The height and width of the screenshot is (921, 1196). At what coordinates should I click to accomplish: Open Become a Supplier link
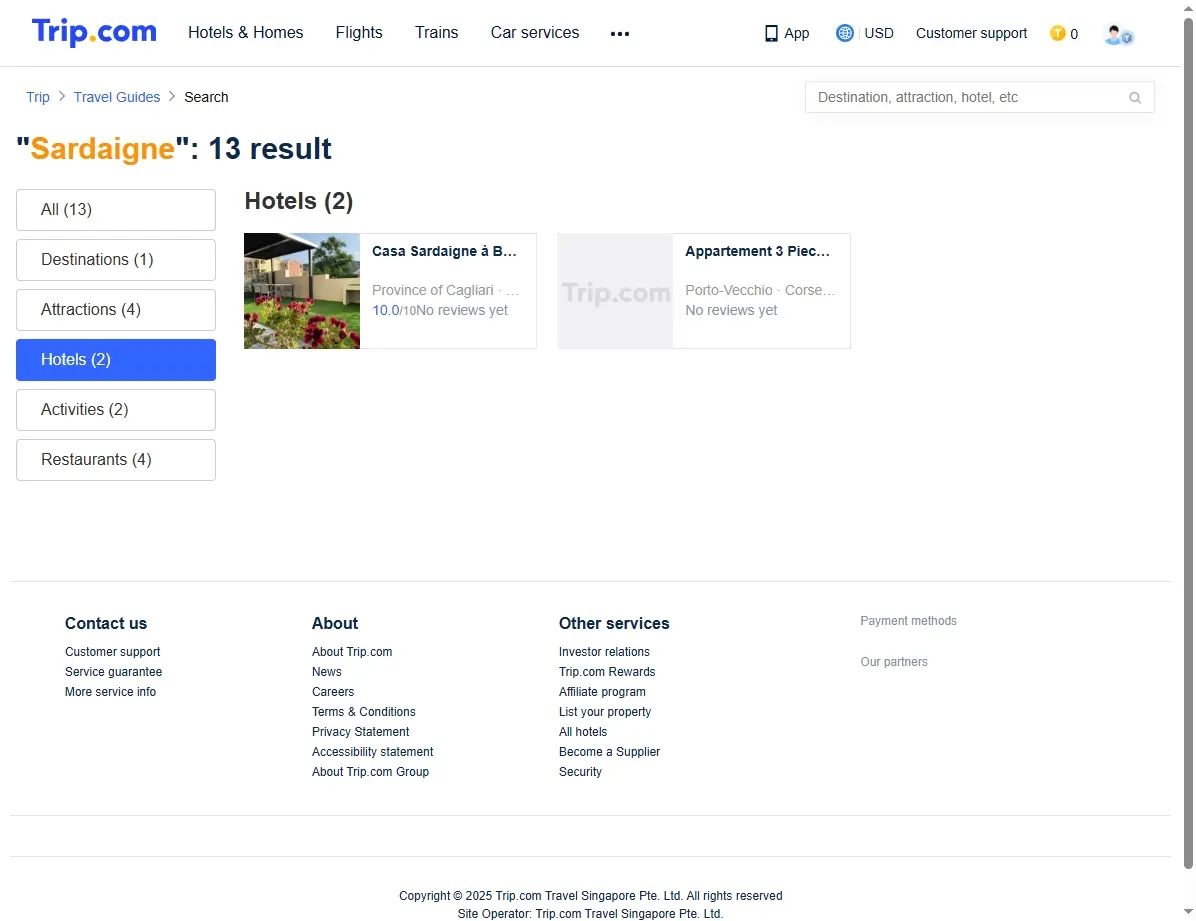[609, 752]
